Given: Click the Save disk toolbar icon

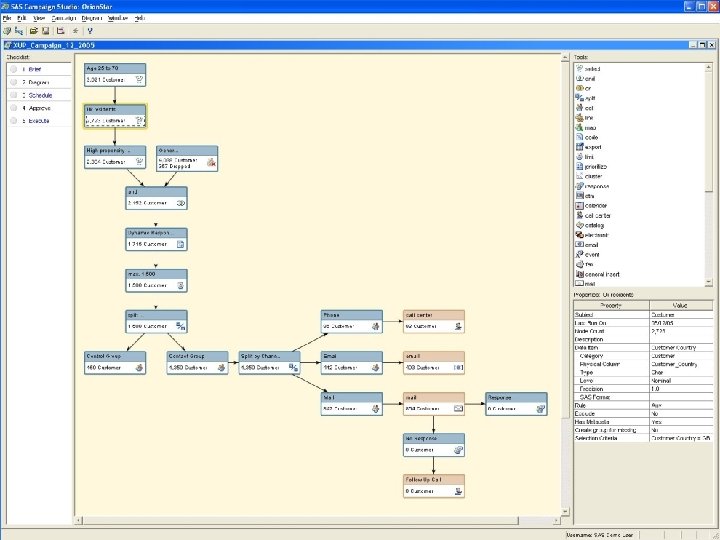Looking at the screenshot, I should click(45, 31).
